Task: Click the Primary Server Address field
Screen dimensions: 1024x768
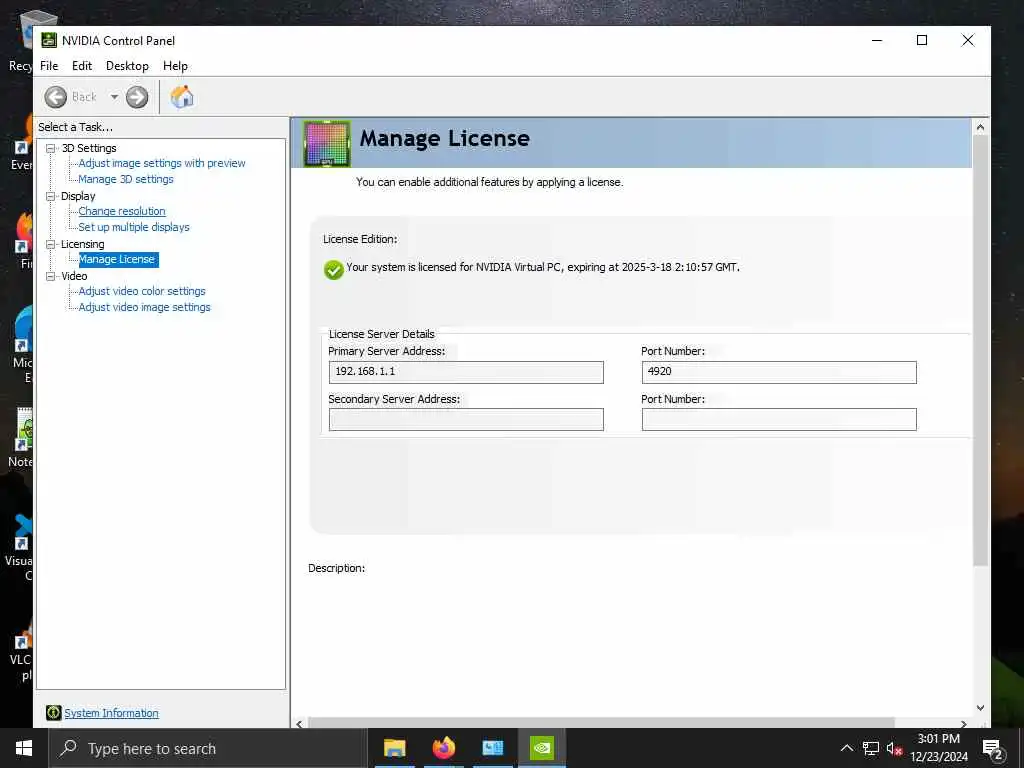Action: tap(466, 372)
